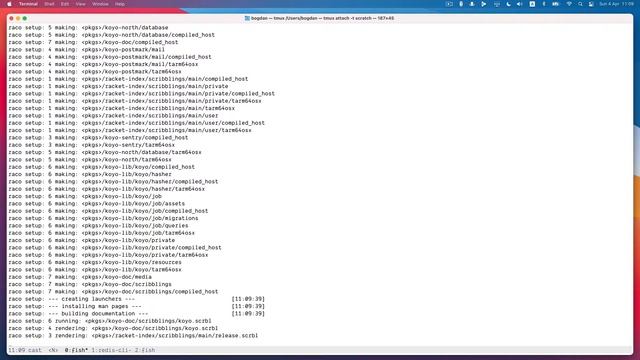Viewport: 640px width, 360px height.
Task: Click the microphone menu bar icon
Action: point(461,4)
